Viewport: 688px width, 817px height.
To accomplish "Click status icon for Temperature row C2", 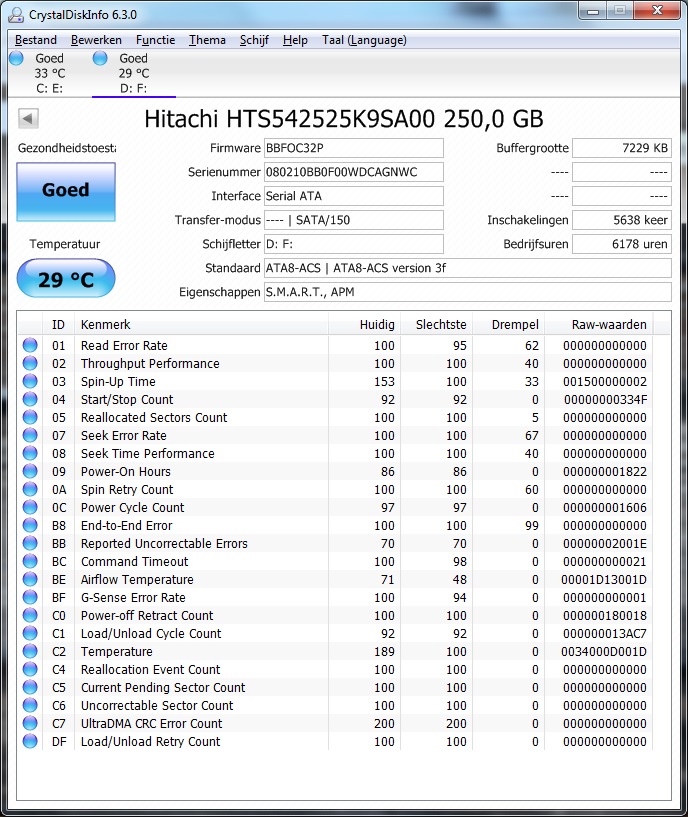I will click(x=30, y=651).
